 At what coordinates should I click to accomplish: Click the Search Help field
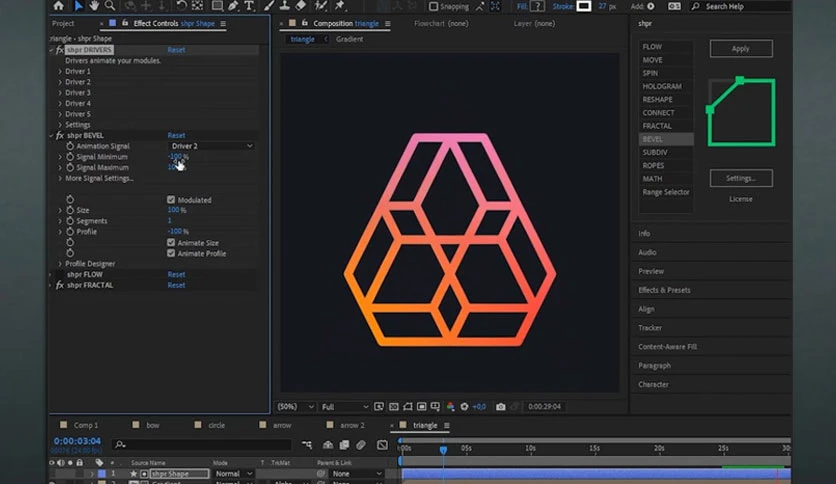point(740,6)
